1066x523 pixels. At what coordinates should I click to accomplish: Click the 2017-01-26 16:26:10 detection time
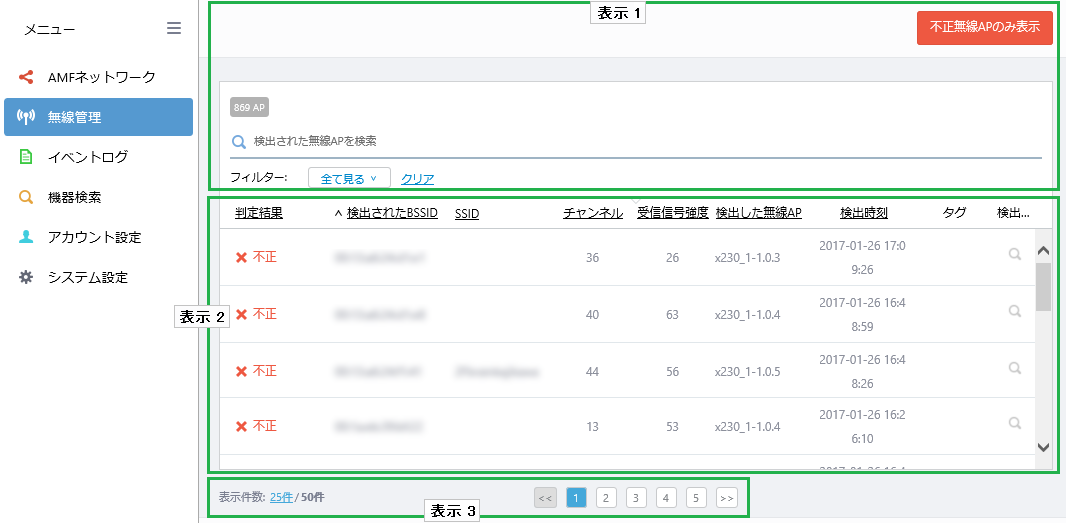point(863,426)
